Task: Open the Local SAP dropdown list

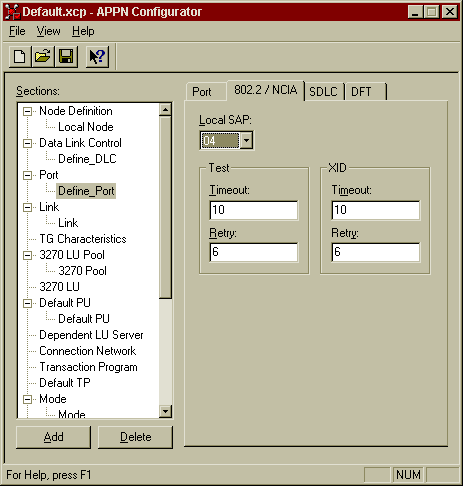Action: [246, 140]
